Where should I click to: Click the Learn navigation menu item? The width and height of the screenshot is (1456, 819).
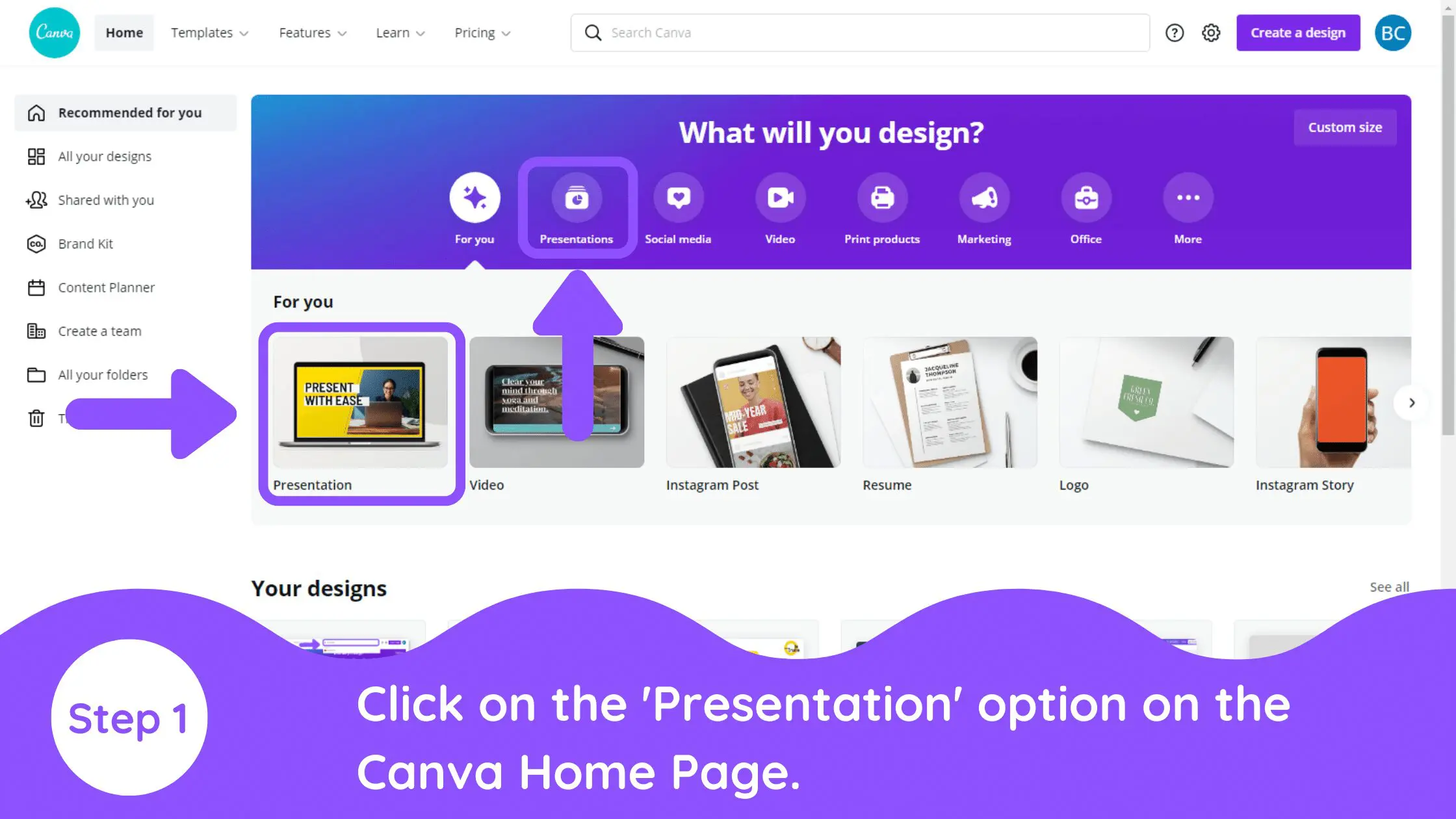click(399, 32)
